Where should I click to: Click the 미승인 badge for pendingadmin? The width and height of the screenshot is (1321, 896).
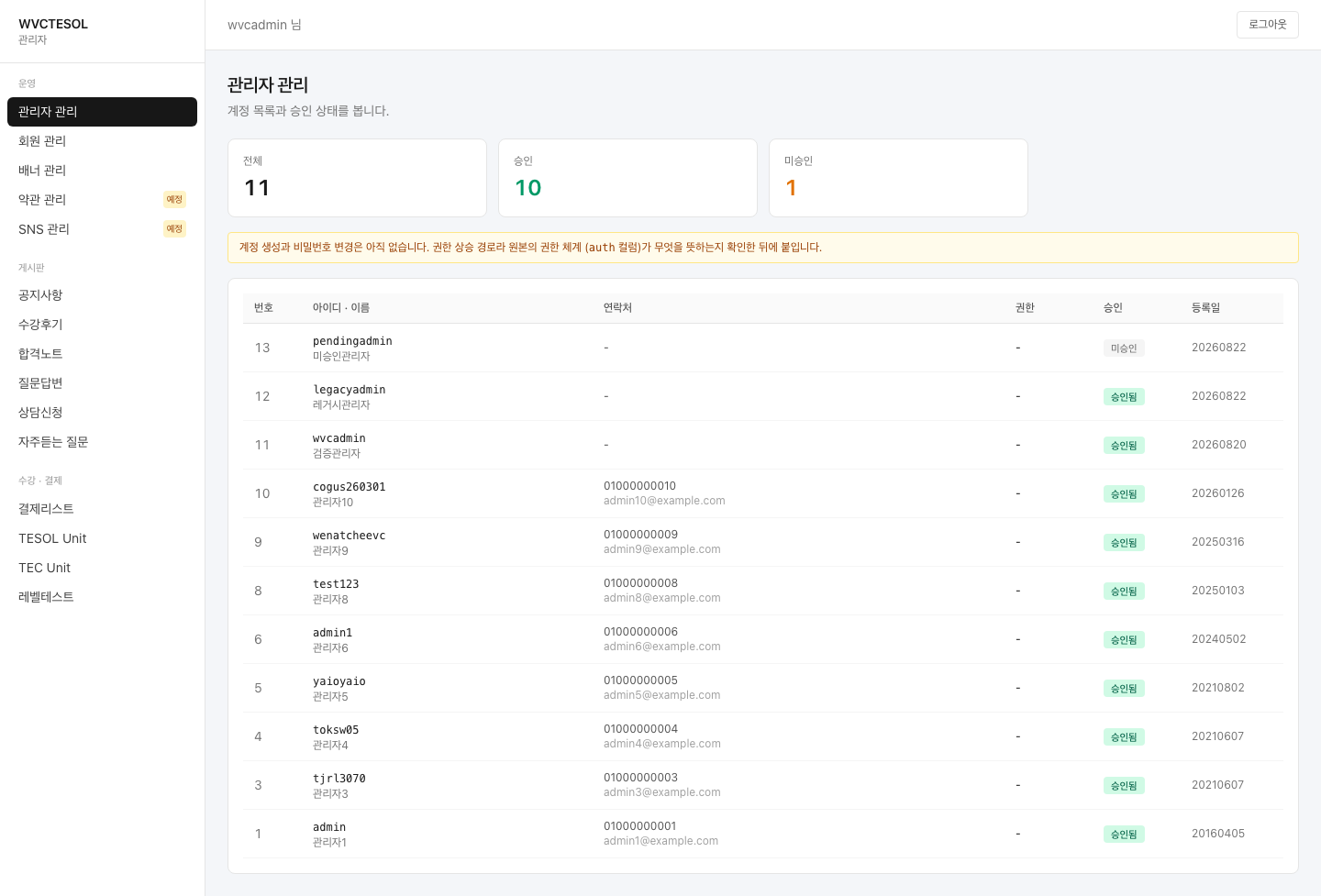click(1124, 348)
